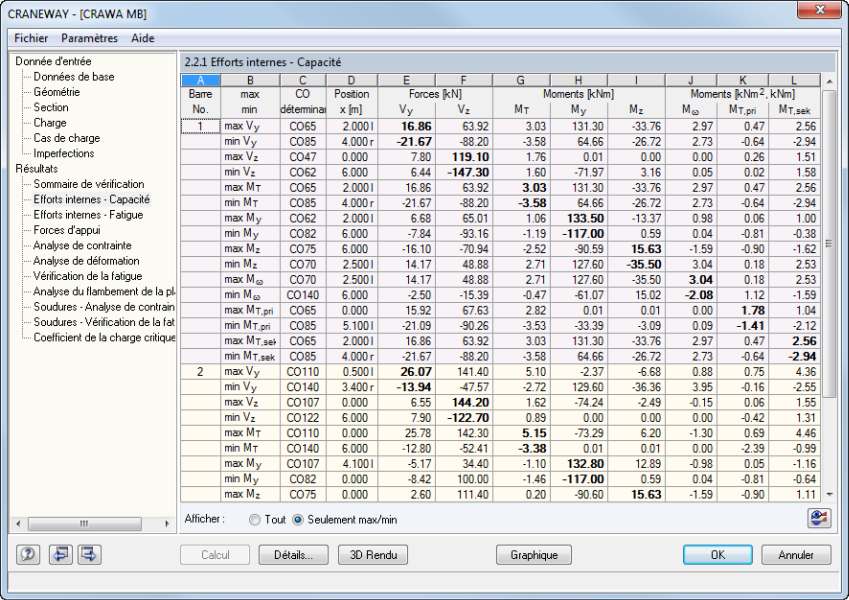Open the Graphique view button
849x600 pixels.
(x=534, y=555)
